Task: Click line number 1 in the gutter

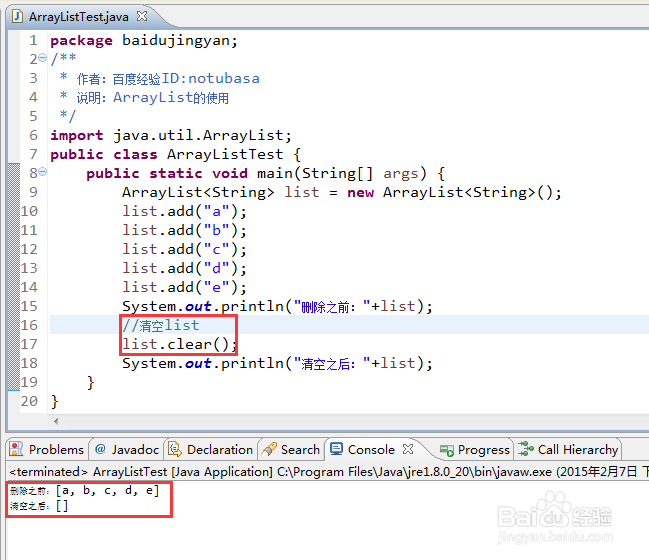Action: click(33, 41)
